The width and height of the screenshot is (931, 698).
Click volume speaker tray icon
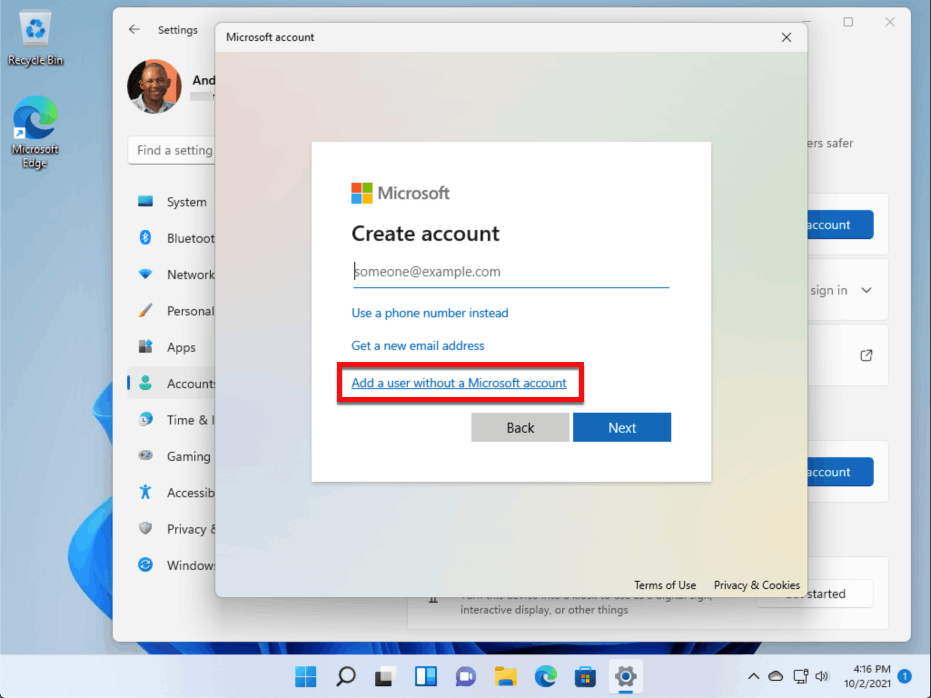point(822,676)
